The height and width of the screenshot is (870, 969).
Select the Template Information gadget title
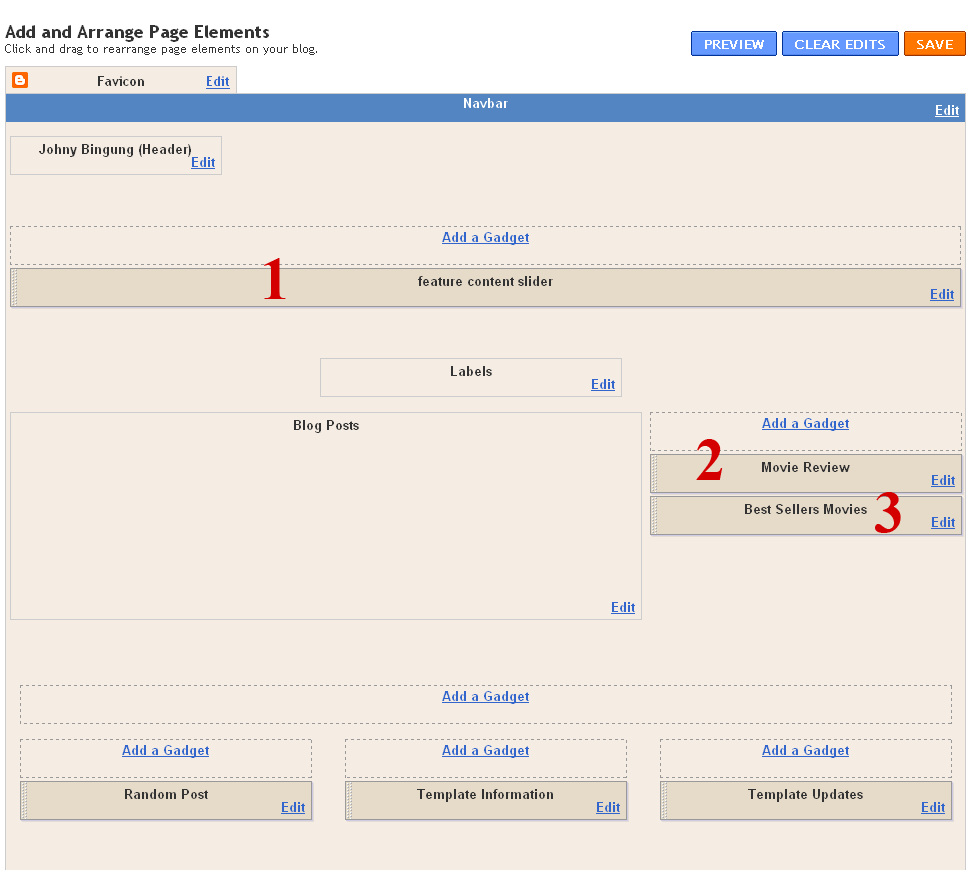485,795
